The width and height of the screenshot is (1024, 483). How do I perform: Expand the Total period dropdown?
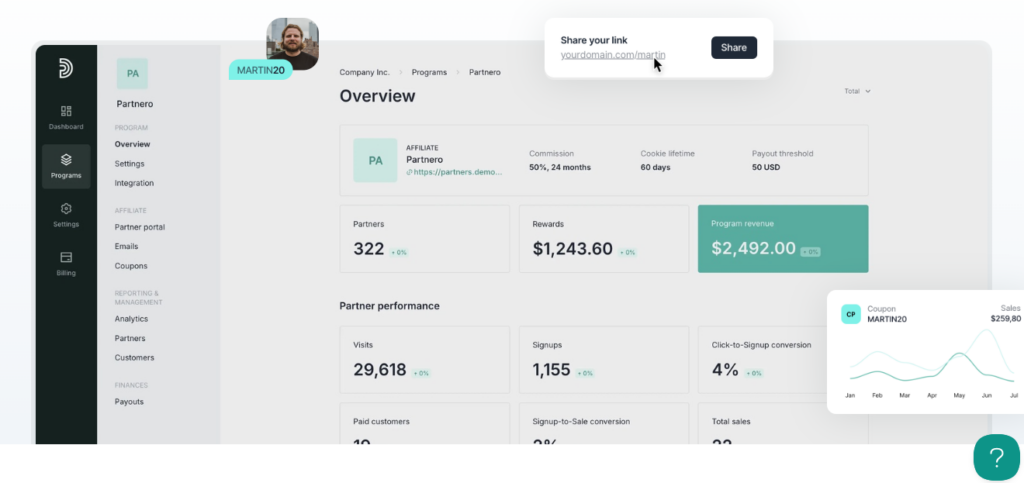(857, 91)
